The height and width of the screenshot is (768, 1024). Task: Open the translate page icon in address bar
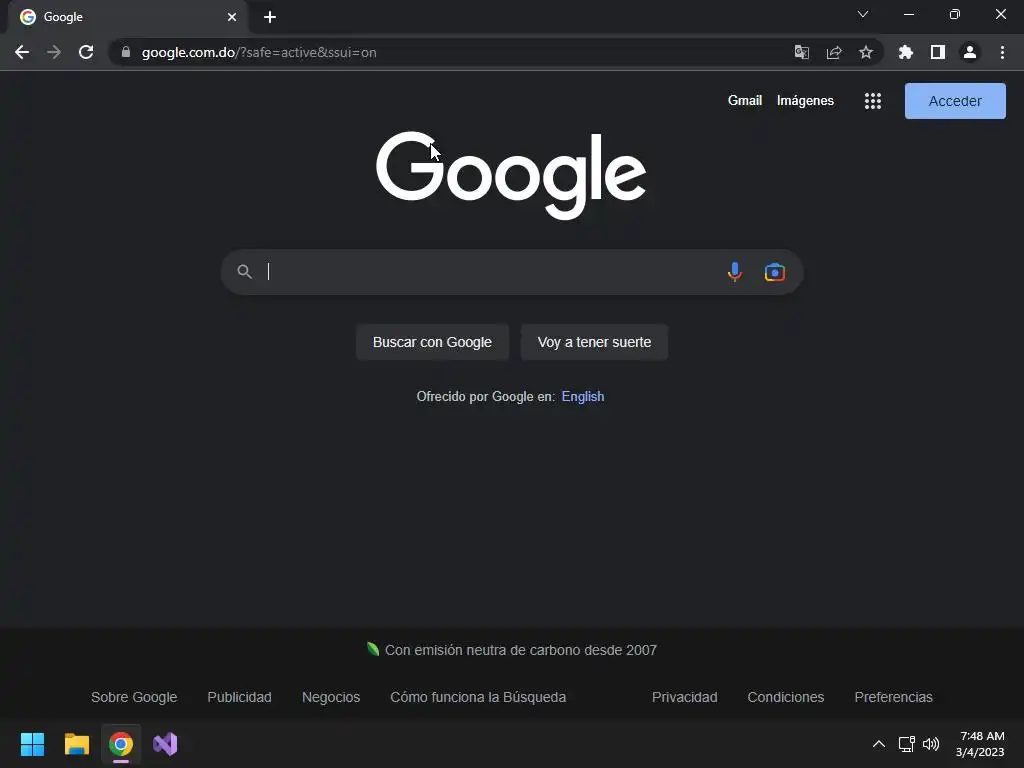801,52
